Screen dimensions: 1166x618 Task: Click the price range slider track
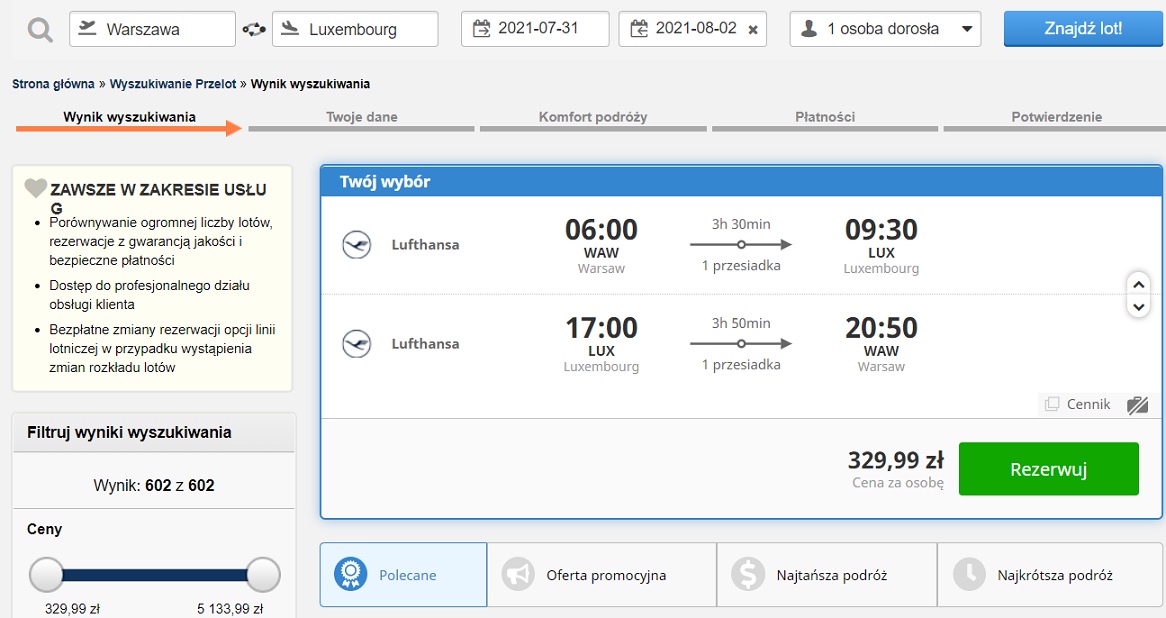pos(155,575)
